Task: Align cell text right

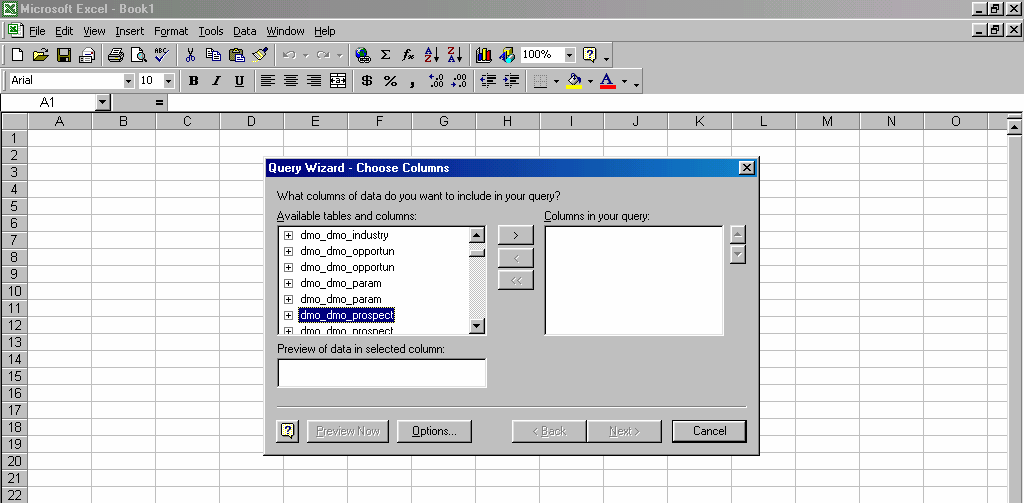Action: [314, 81]
